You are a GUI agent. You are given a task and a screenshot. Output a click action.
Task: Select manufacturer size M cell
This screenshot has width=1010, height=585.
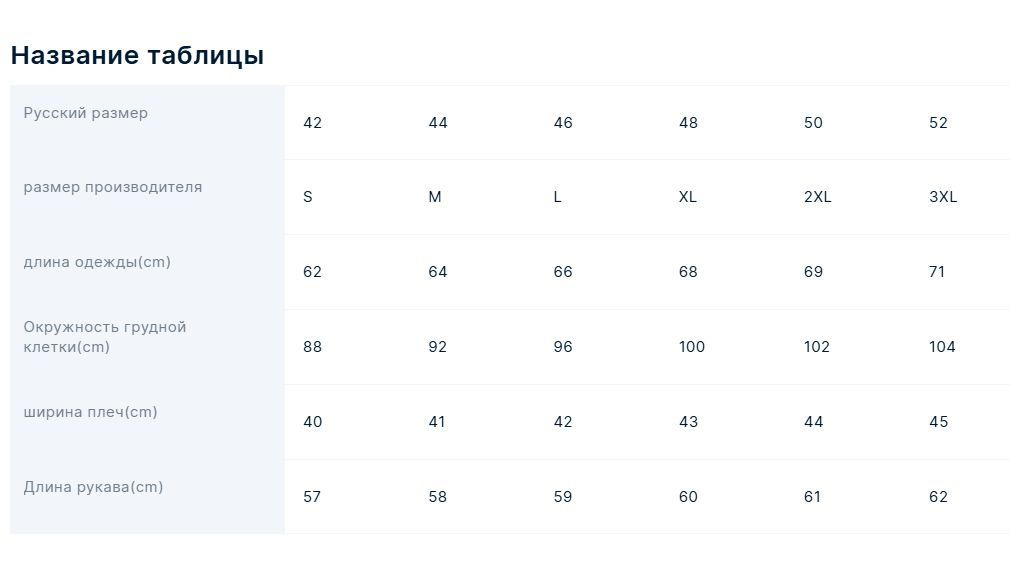(x=435, y=197)
